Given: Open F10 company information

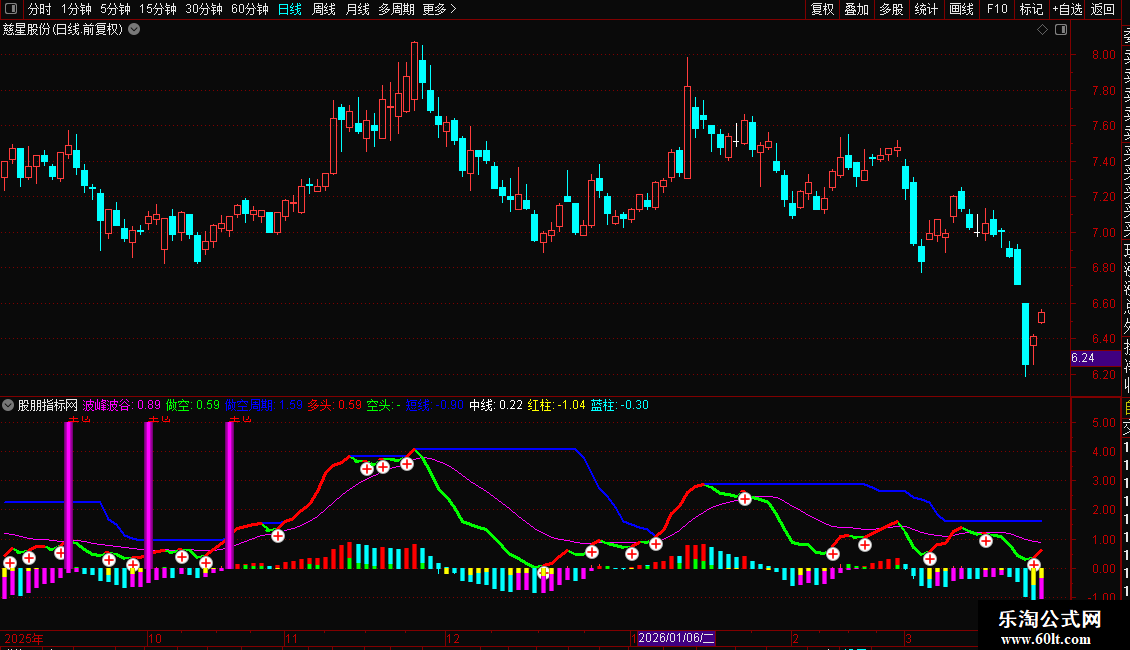Looking at the screenshot, I should 997,10.
